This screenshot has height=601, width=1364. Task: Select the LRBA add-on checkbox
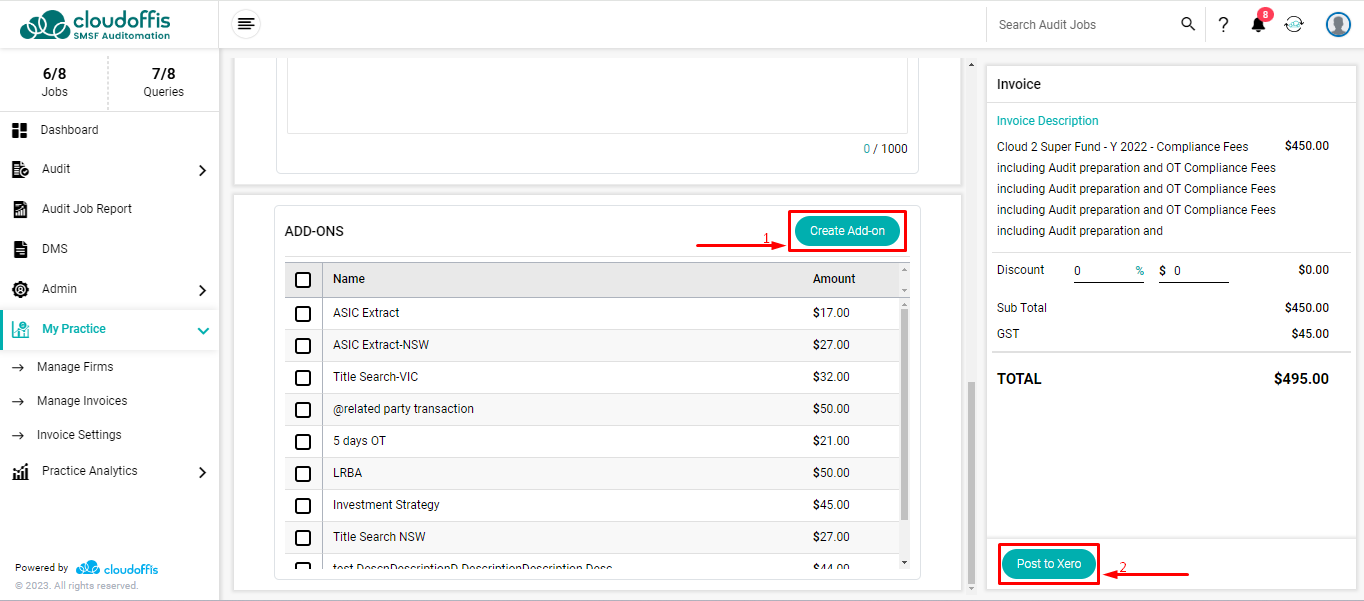[x=303, y=474]
